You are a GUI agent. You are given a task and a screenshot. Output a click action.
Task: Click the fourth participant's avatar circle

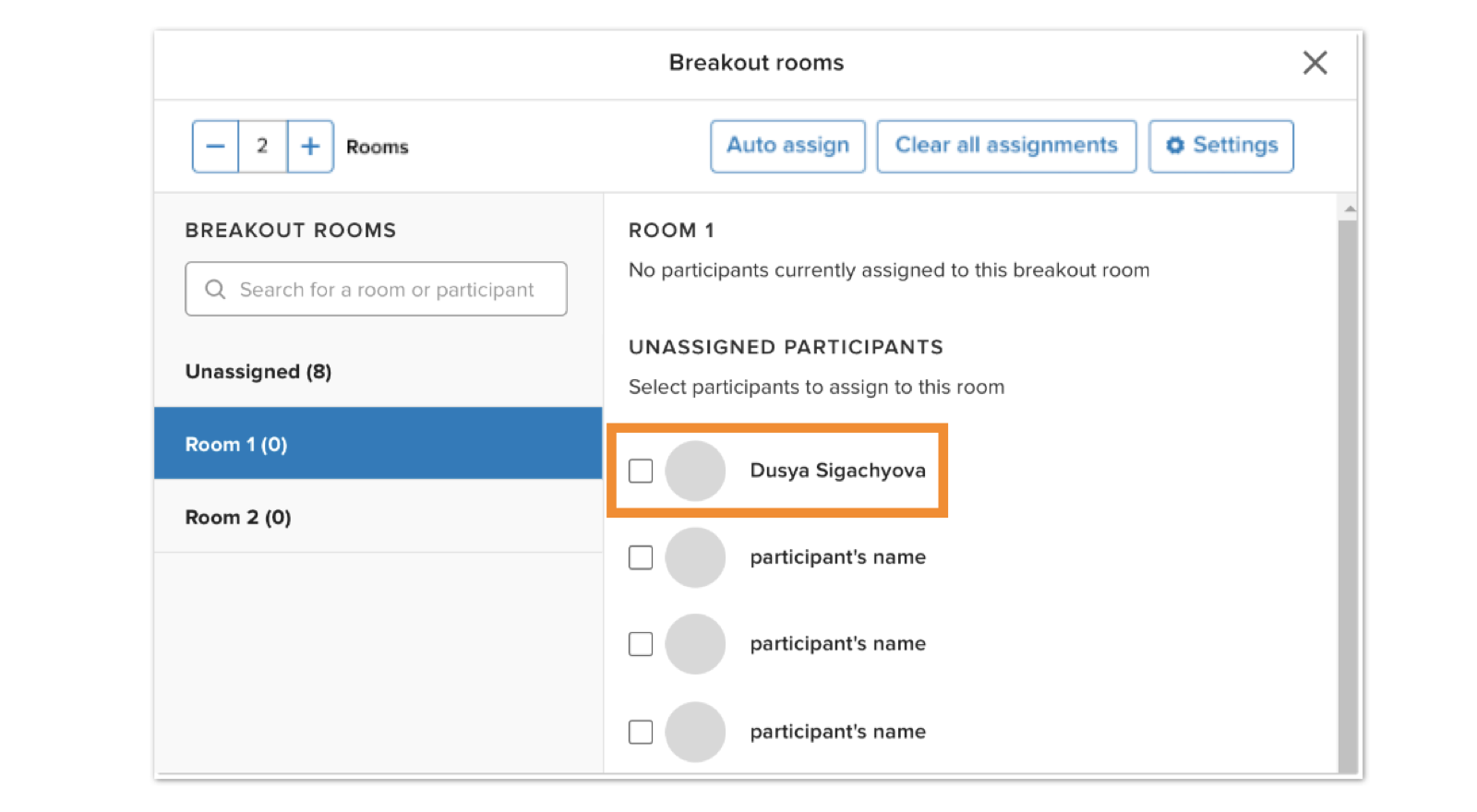tap(695, 732)
